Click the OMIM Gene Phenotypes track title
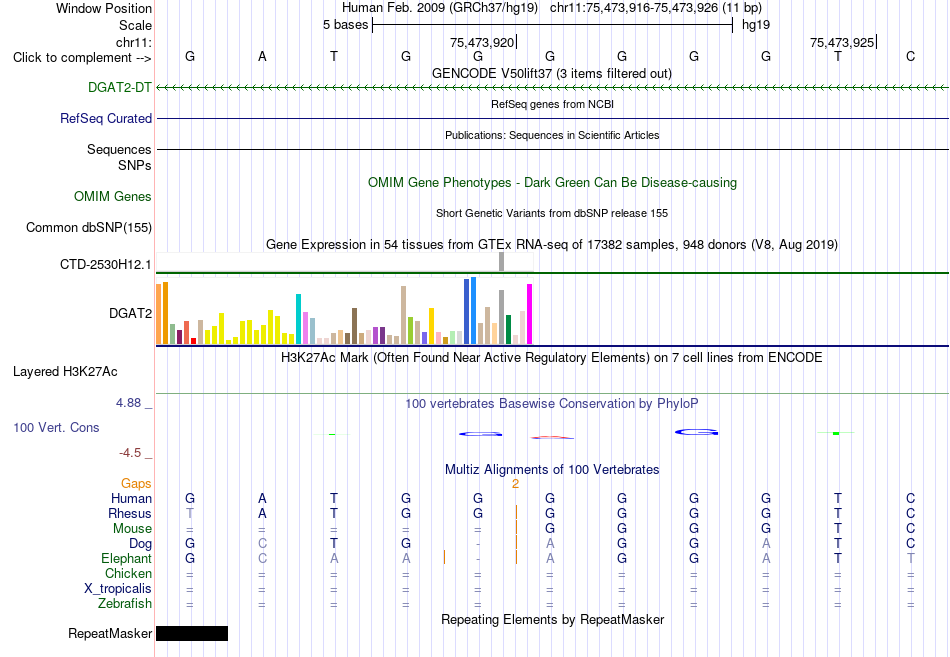 [552, 182]
